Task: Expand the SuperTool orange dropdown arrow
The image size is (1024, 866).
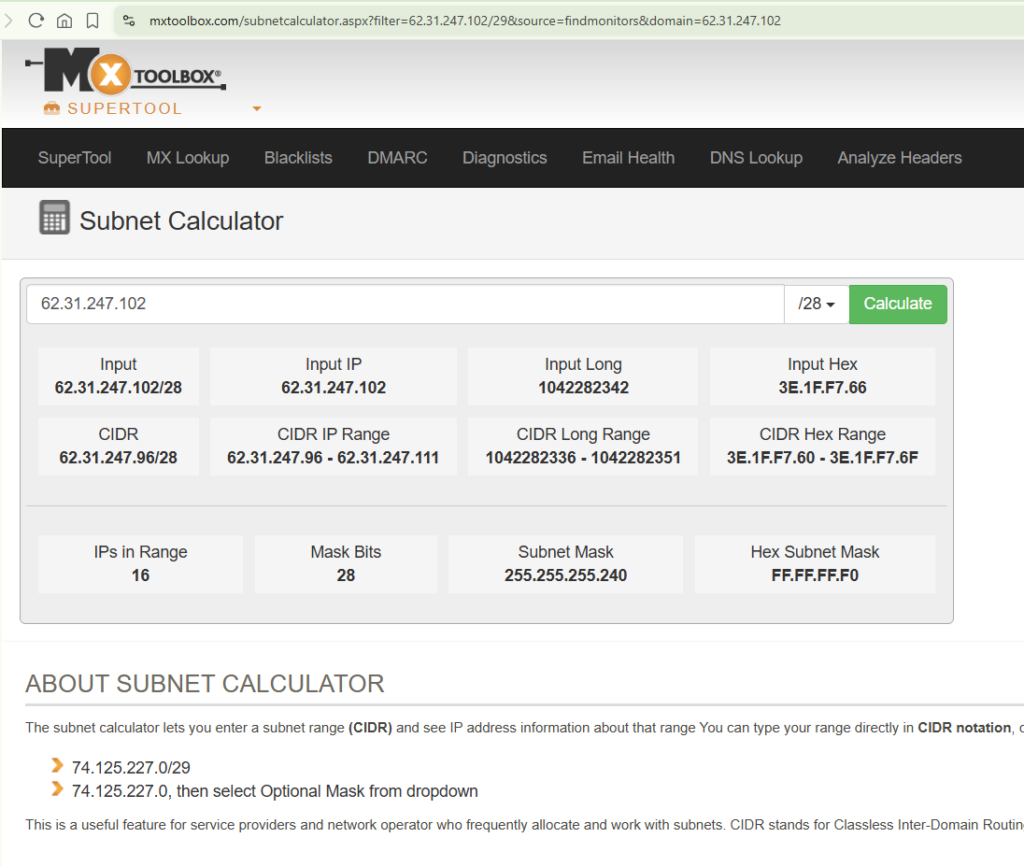Action: [x=257, y=108]
